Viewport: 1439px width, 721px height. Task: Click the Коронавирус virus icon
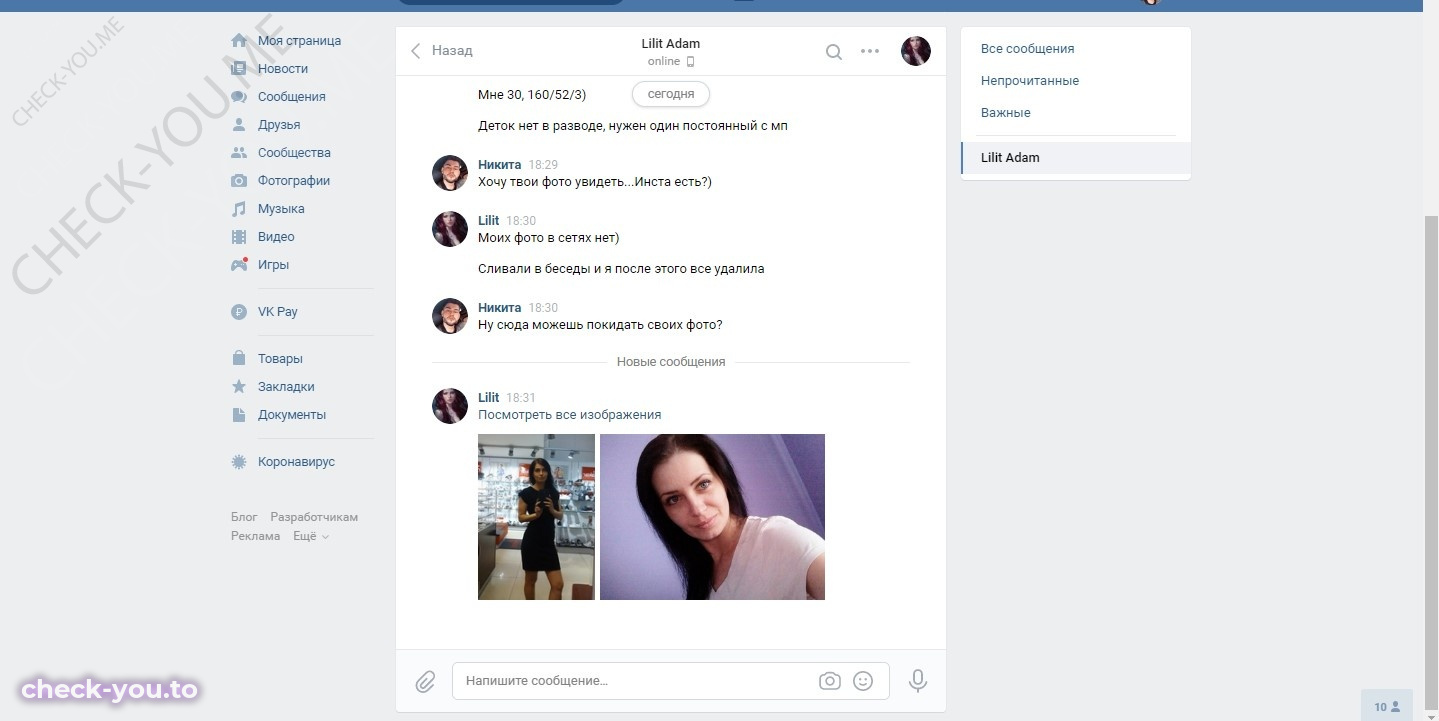(239, 462)
